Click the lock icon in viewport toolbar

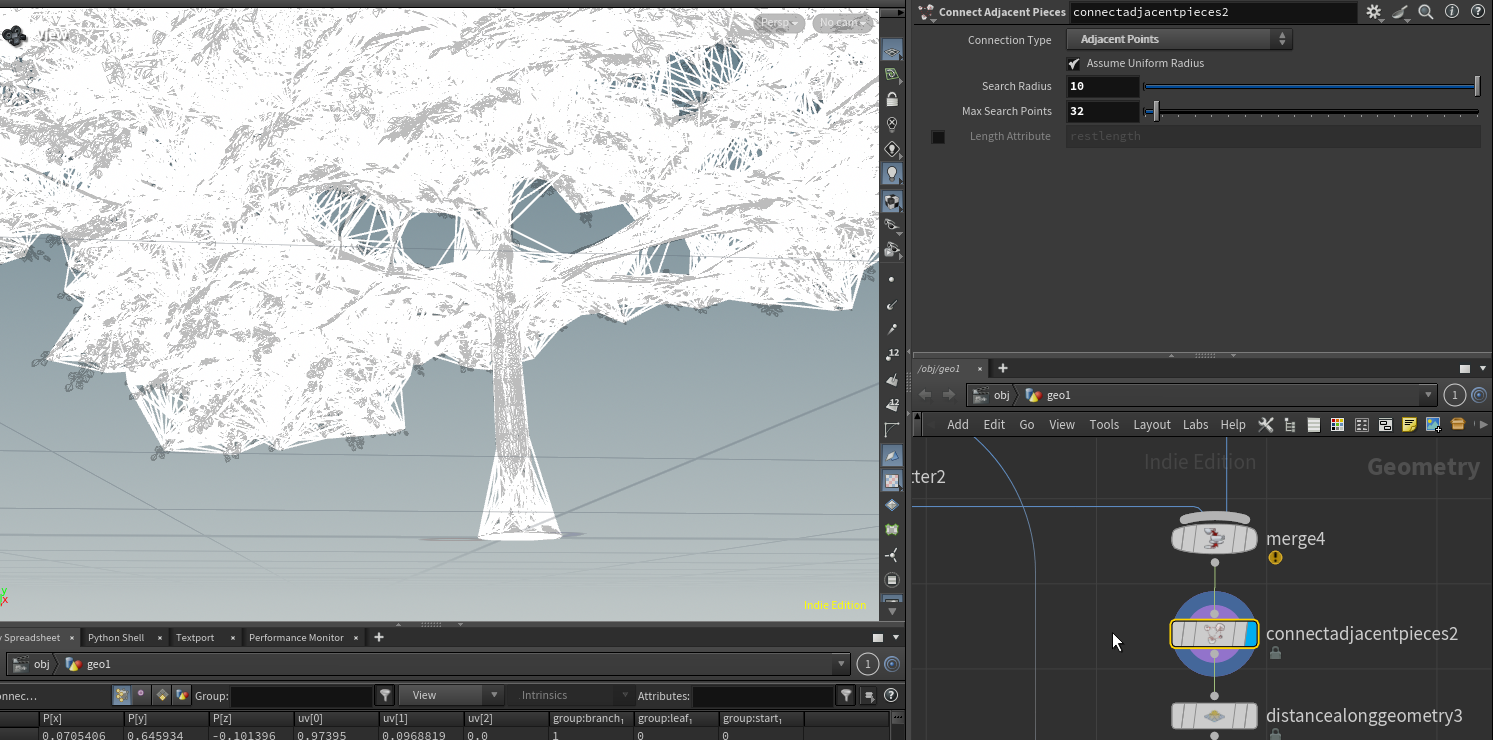[x=892, y=100]
